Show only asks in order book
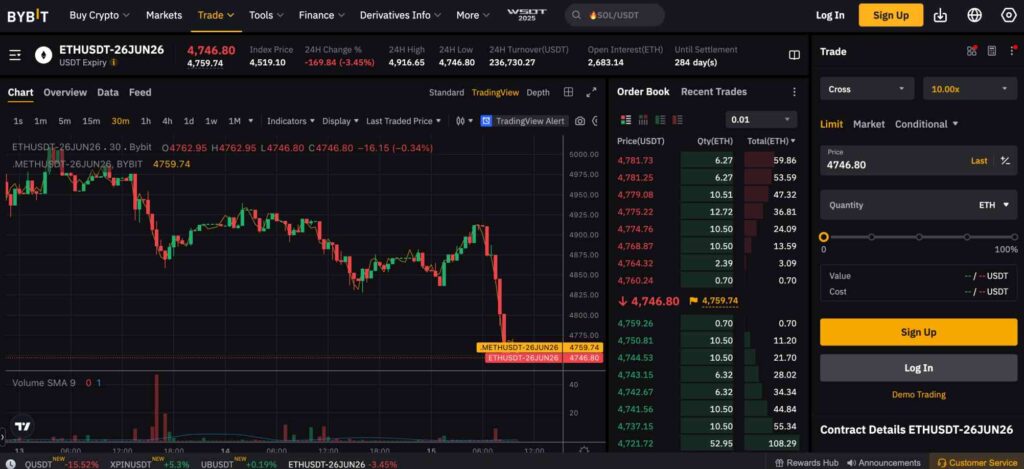This screenshot has width=1024, height=469. pyautogui.click(x=677, y=120)
